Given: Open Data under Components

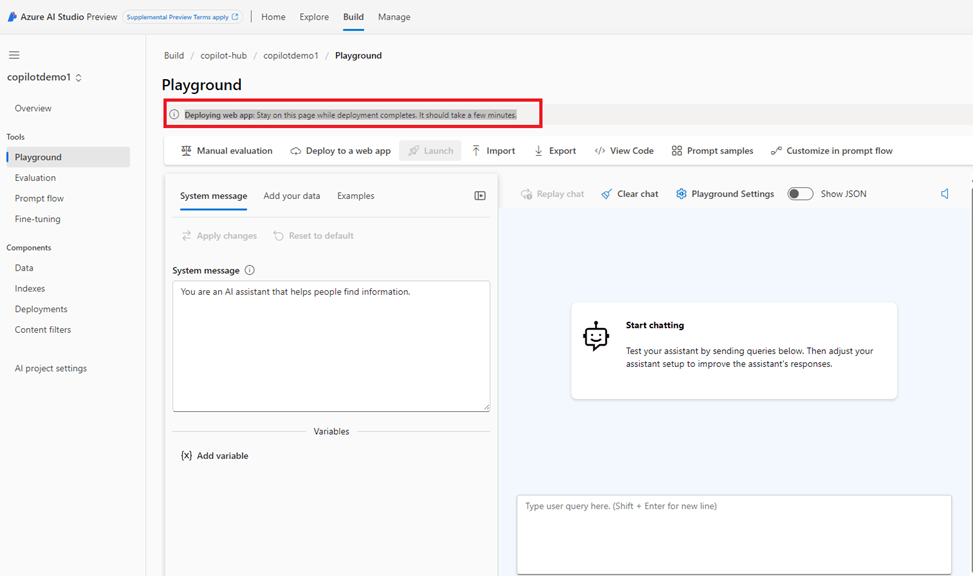Looking at the screenshot, I should click(24, 268).
